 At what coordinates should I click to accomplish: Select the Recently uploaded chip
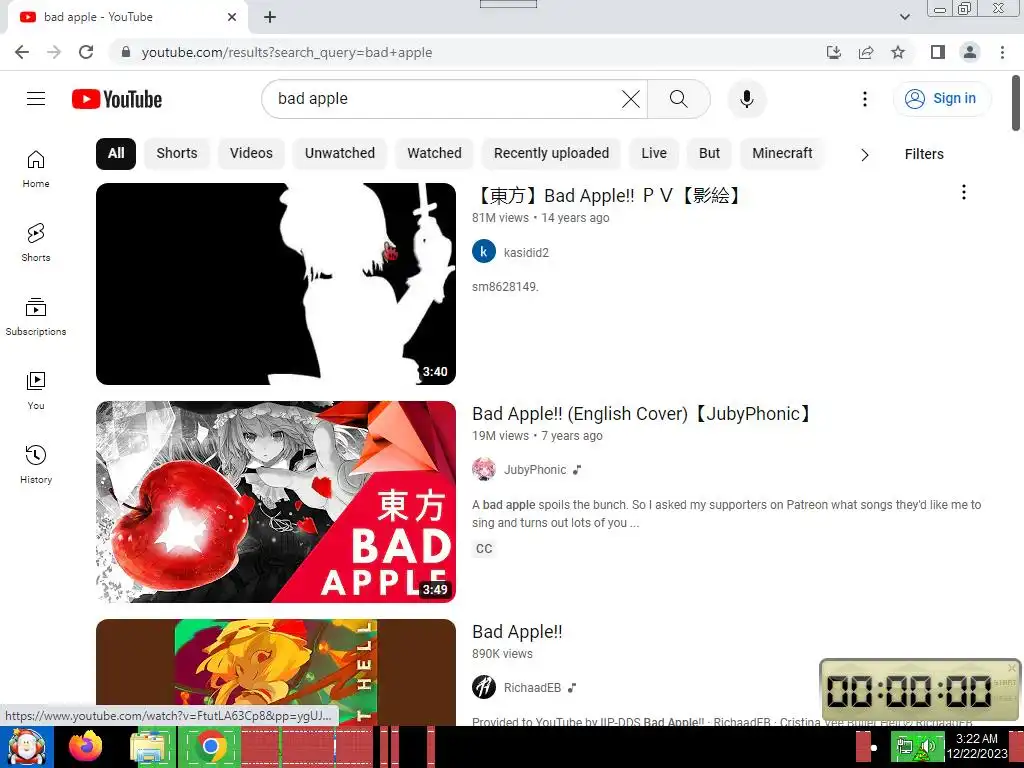(x=551, y=153)
